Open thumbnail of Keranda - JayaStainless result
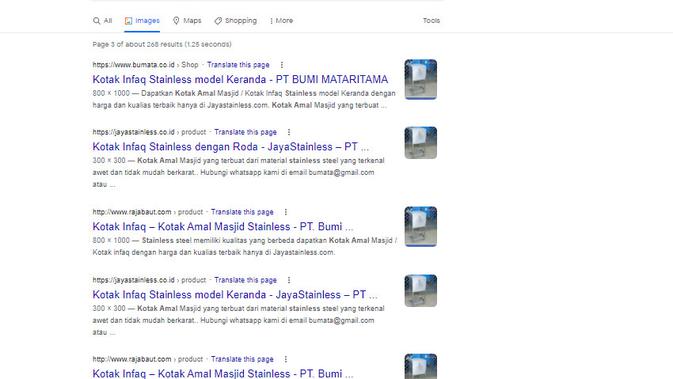Viewport: 673px width, 379px height. 421,291
